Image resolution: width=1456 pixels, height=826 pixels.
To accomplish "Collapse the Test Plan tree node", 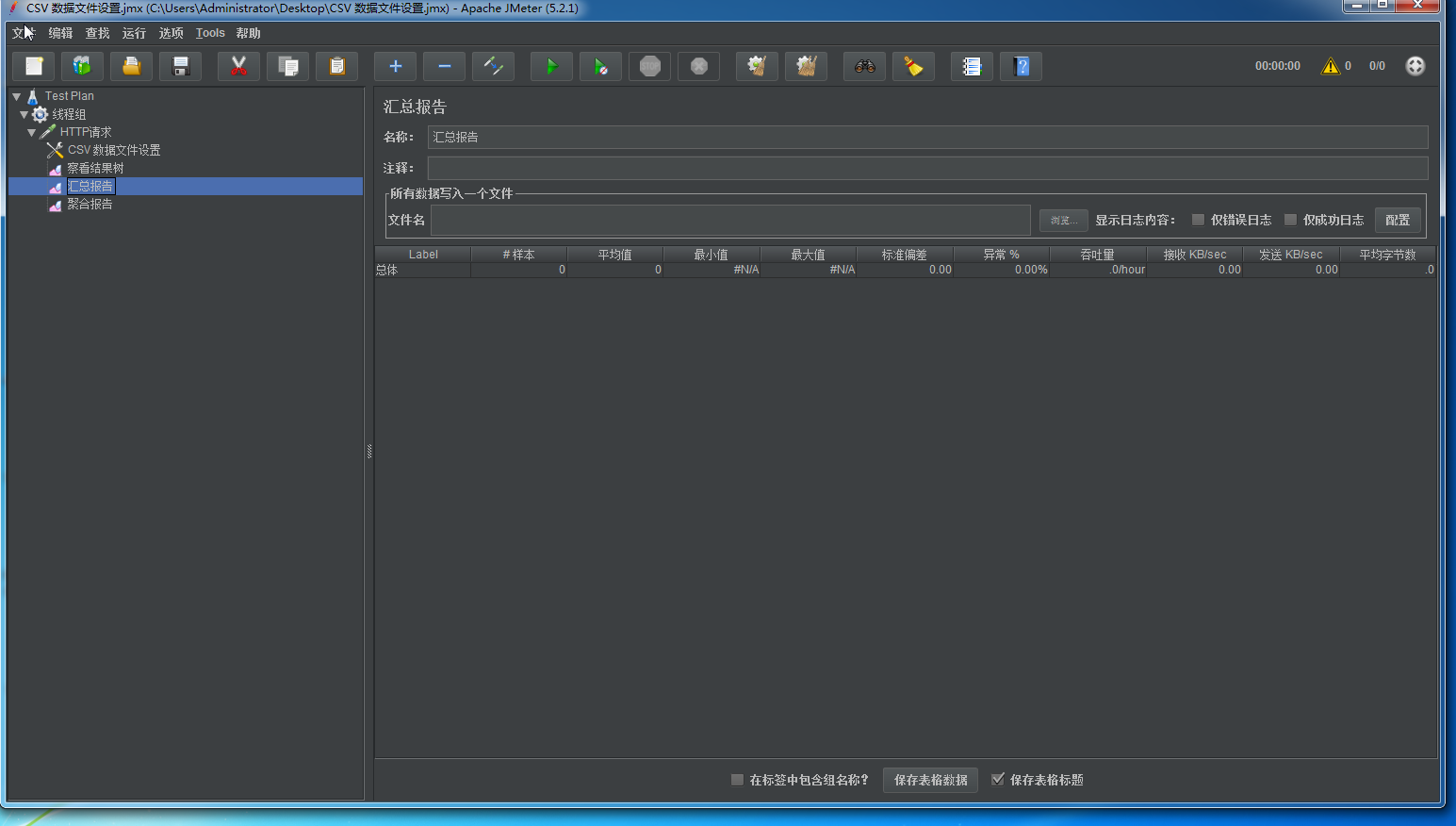I will pos(16,96).
